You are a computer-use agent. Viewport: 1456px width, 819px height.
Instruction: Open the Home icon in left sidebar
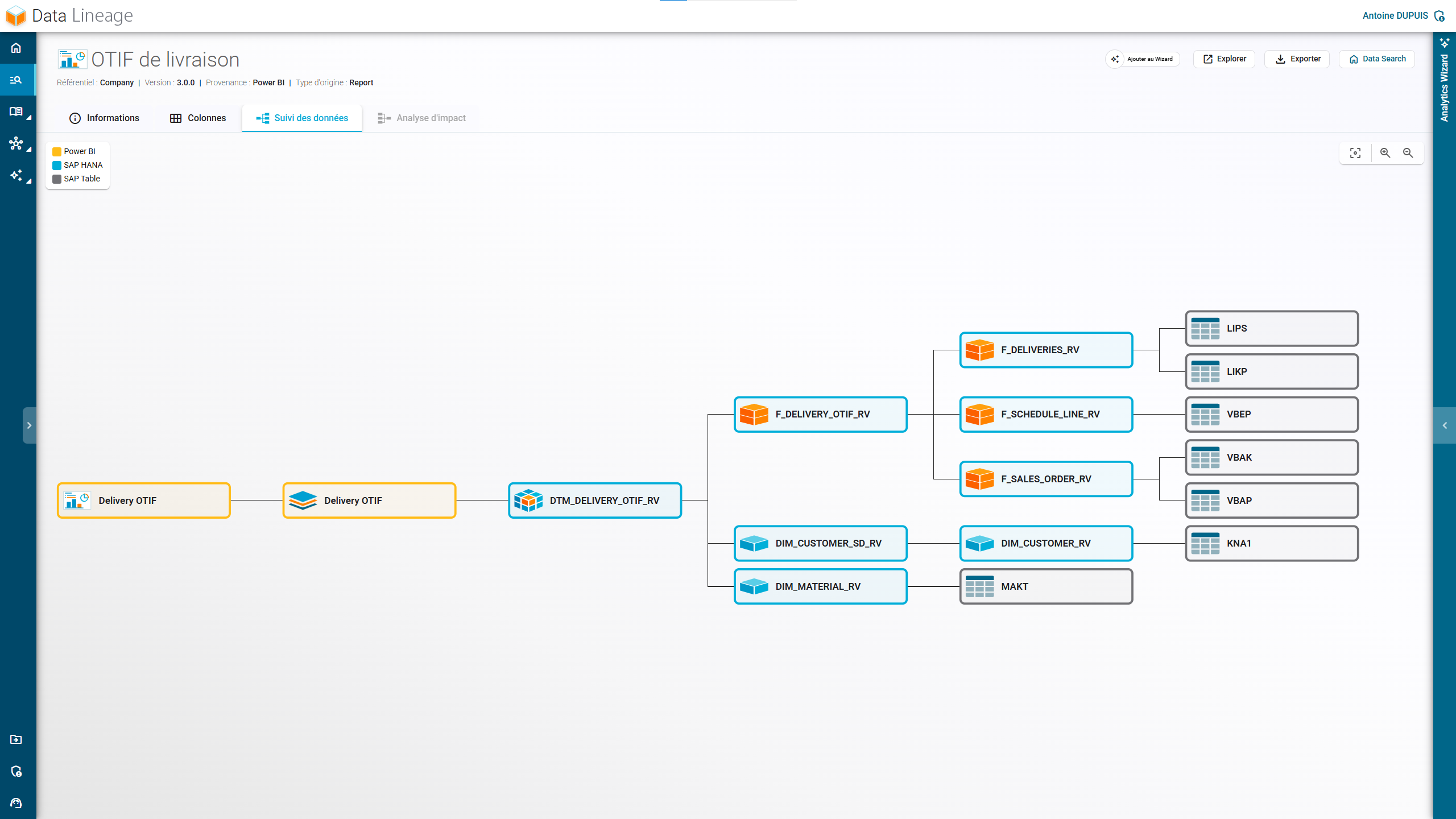(x=16, y=48)
